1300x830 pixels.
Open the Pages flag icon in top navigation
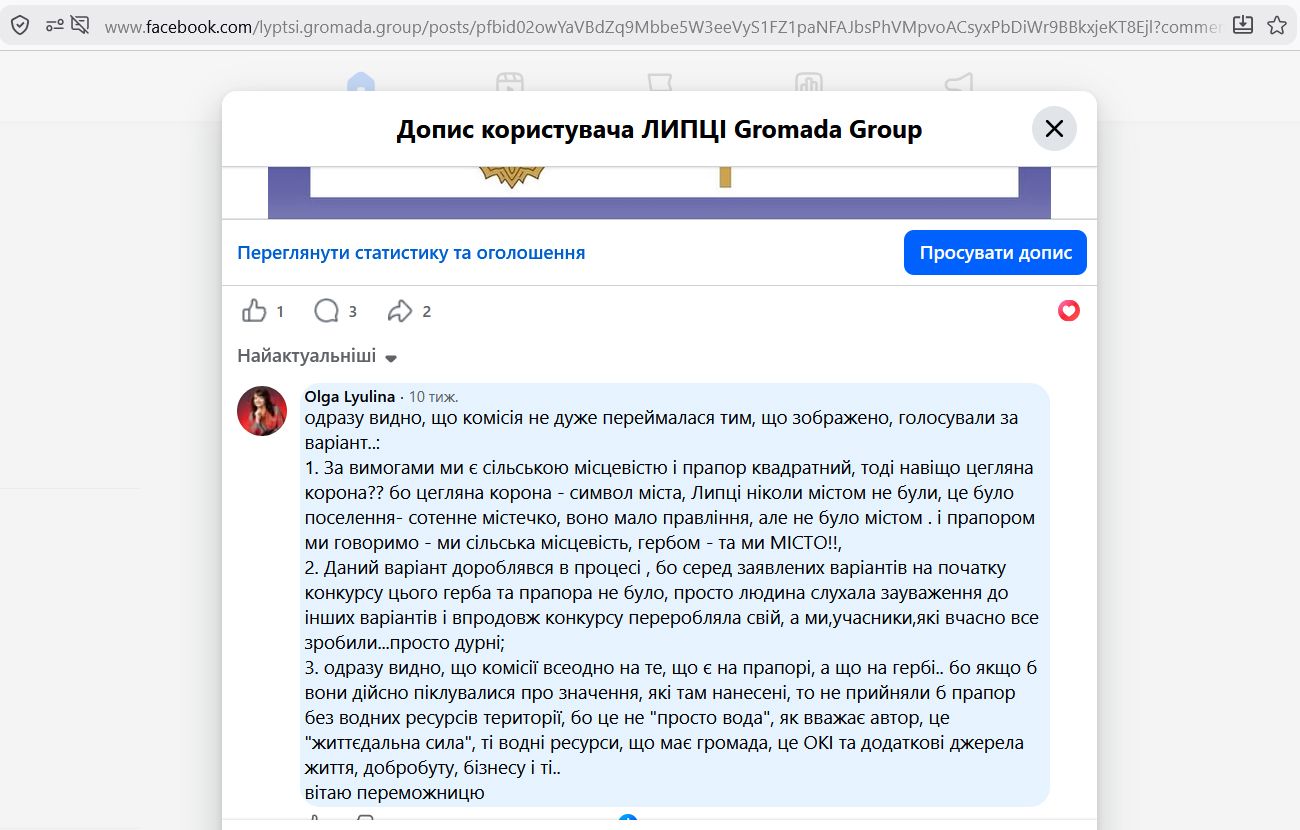point(659,82)
